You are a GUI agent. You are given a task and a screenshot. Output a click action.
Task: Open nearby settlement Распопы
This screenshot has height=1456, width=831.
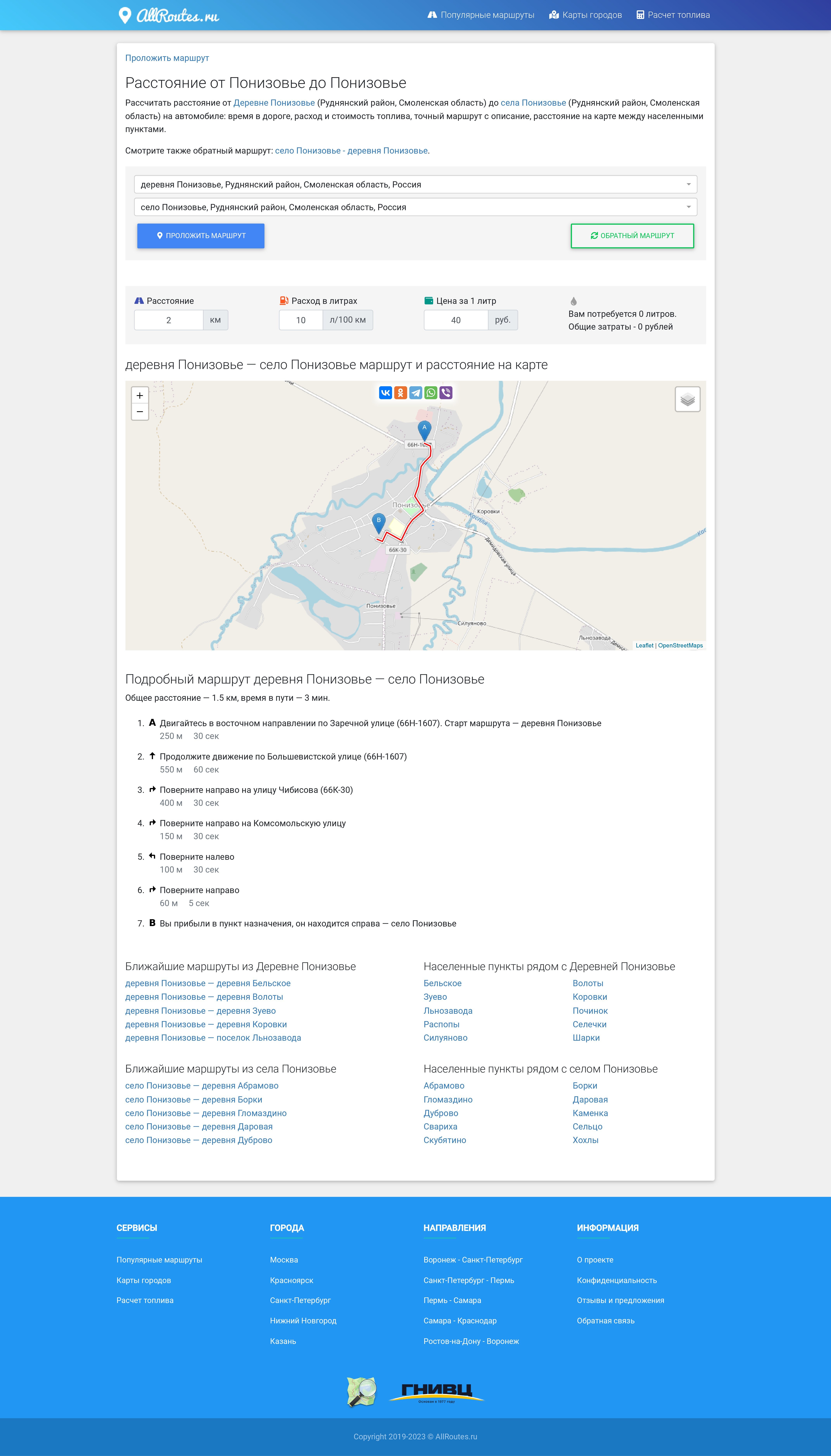click(x=441, y=1025)
